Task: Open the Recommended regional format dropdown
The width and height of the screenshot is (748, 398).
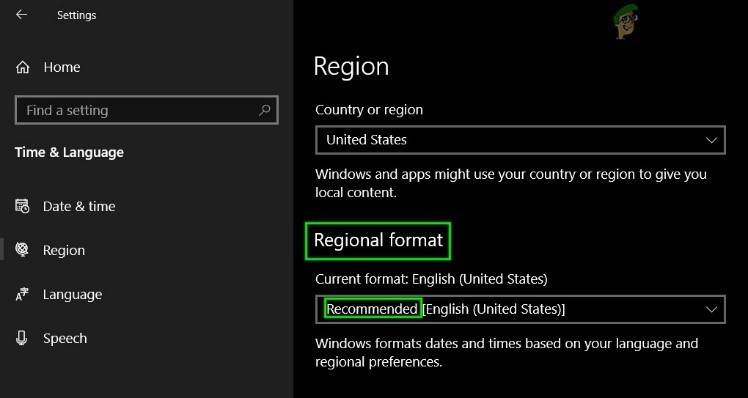Action: point(520,309)
